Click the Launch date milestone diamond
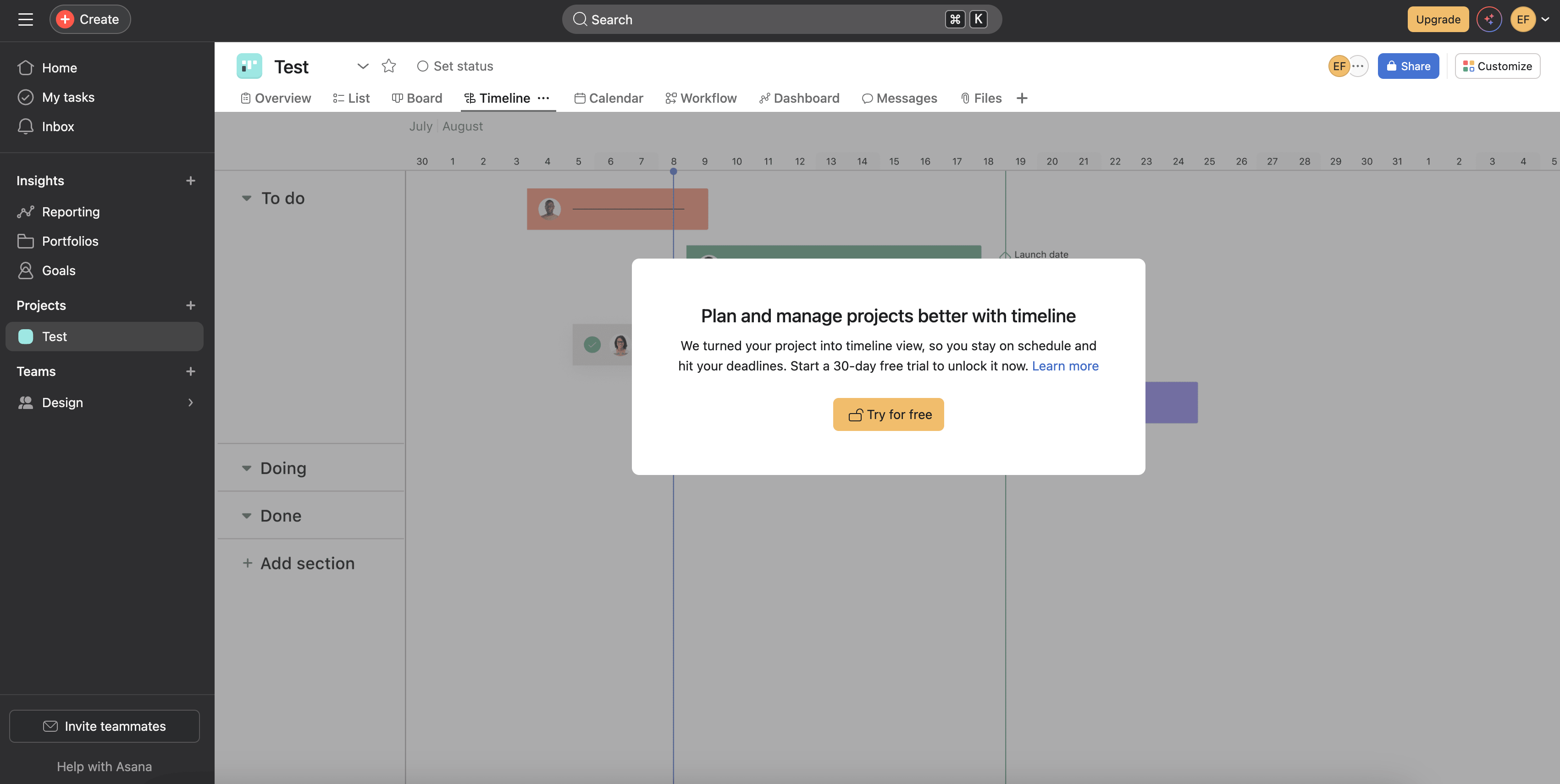1560x784 pixels. [x=1005, y=255]
